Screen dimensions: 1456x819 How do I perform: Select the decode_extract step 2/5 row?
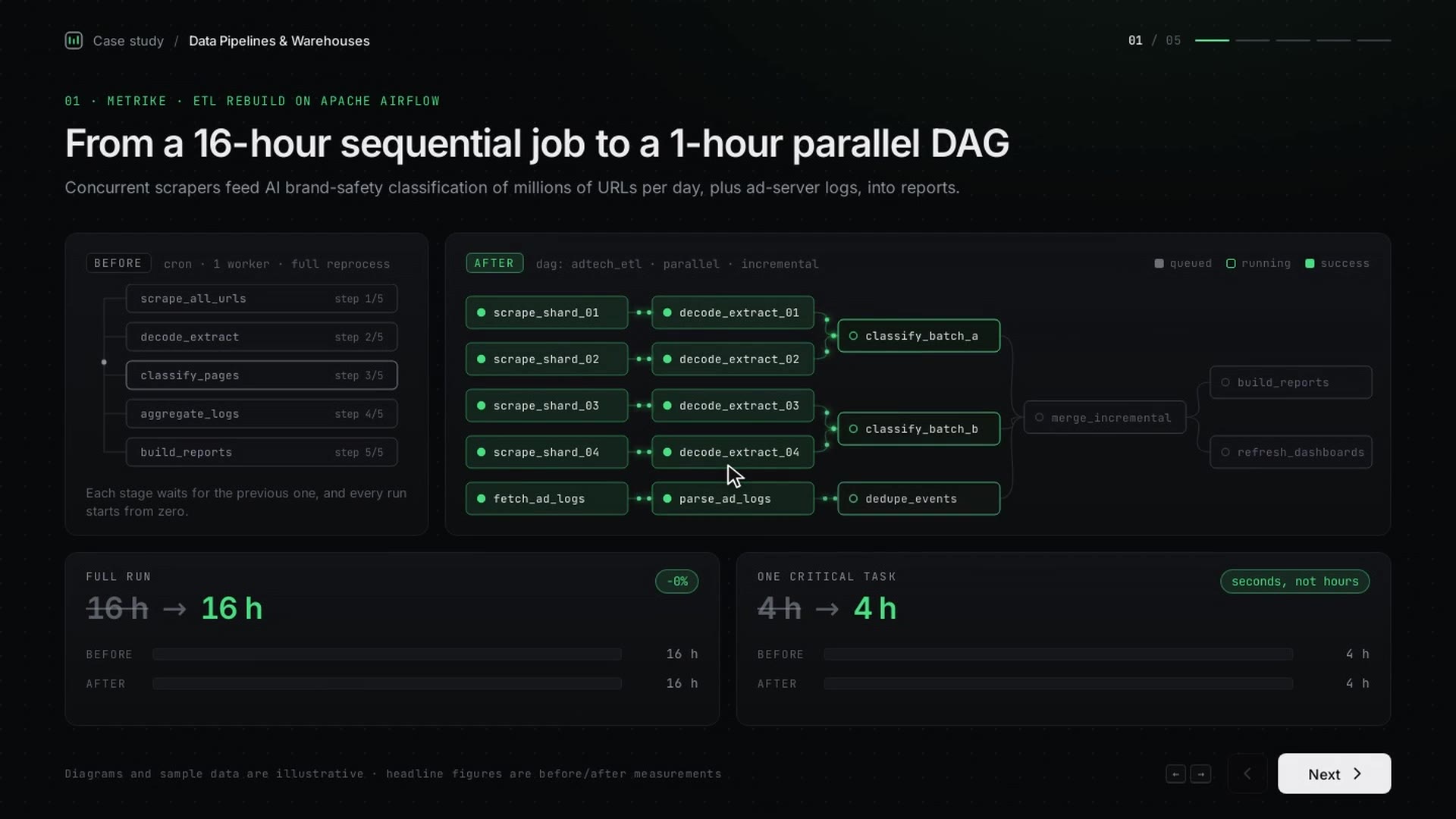click(x=262, y=337)
